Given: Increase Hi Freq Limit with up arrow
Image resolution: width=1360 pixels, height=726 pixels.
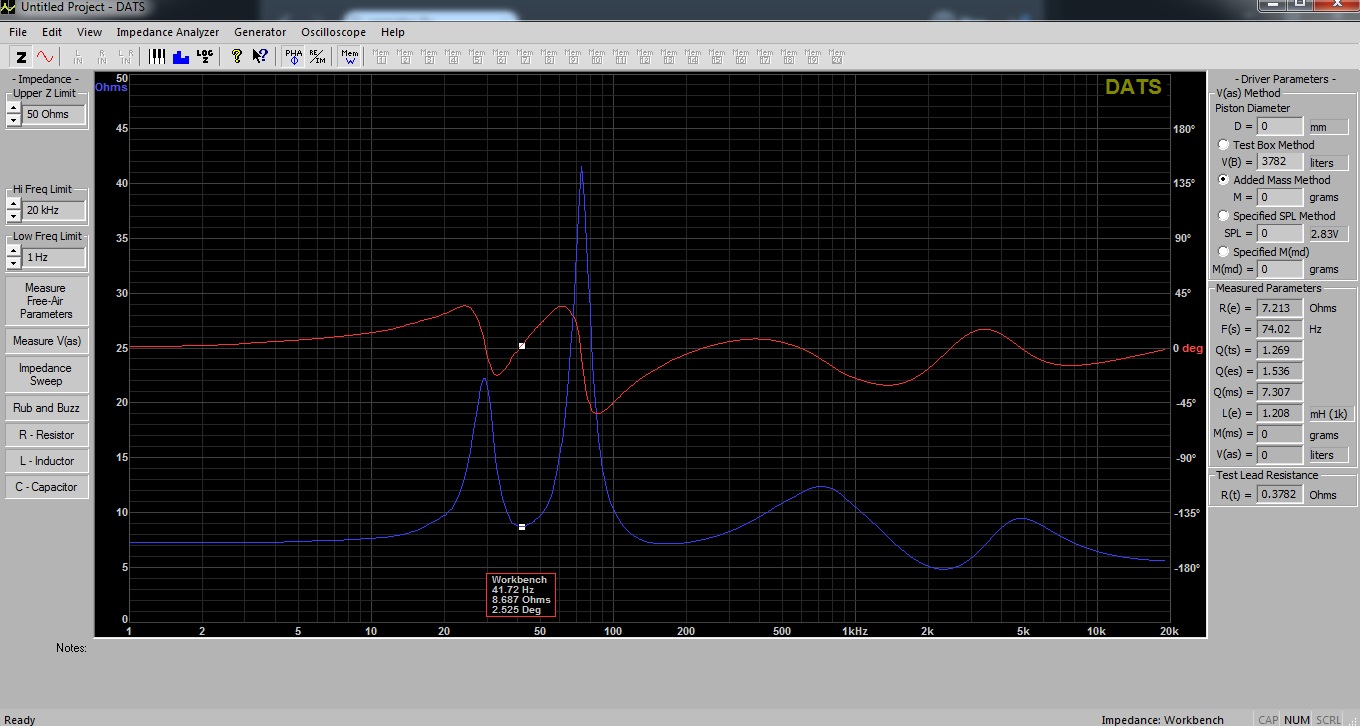Looking at the screenshot, I should 14,205.
